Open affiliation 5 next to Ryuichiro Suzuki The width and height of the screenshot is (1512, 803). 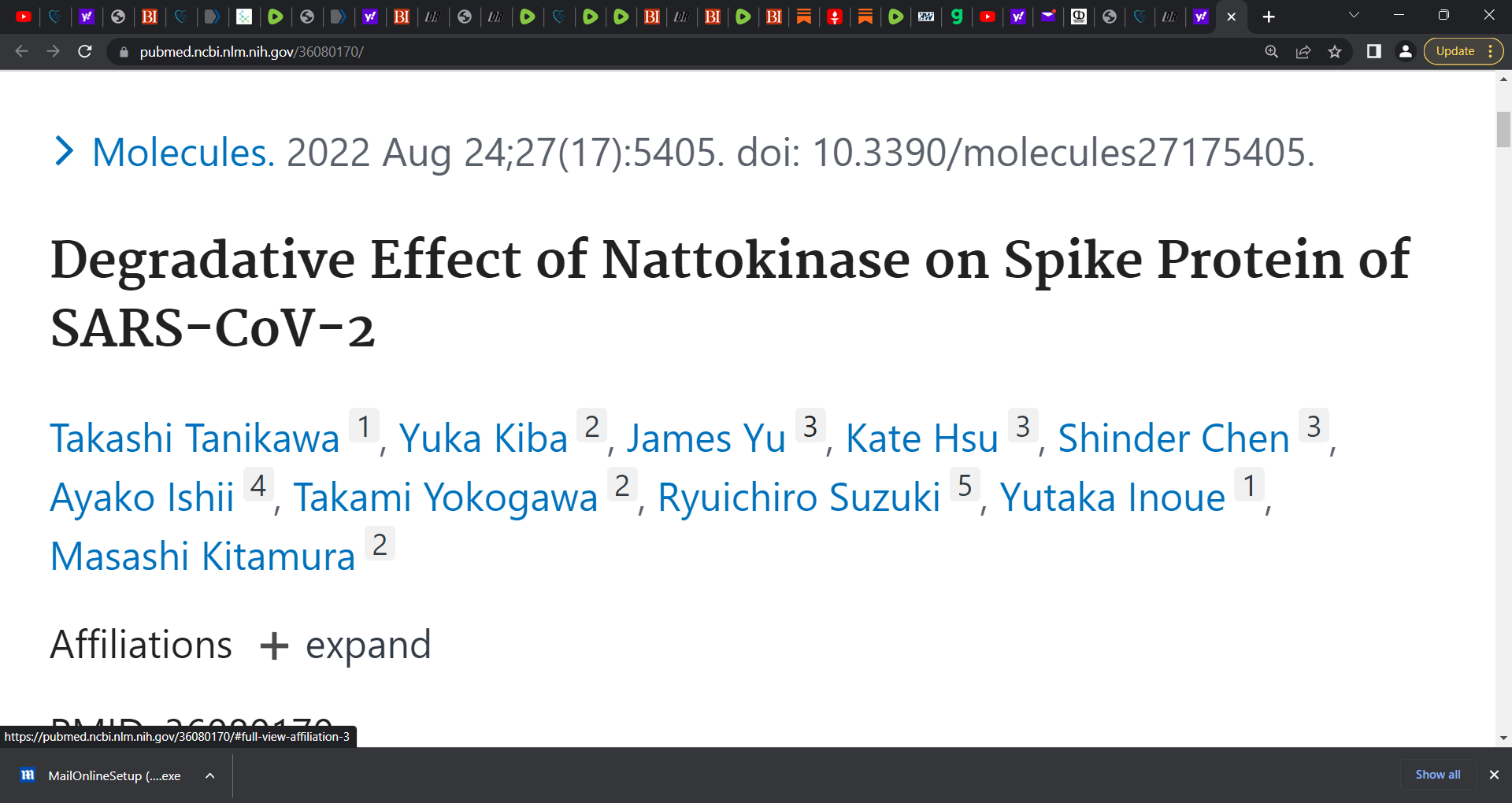pyautogui.click(x=965, y=486)
